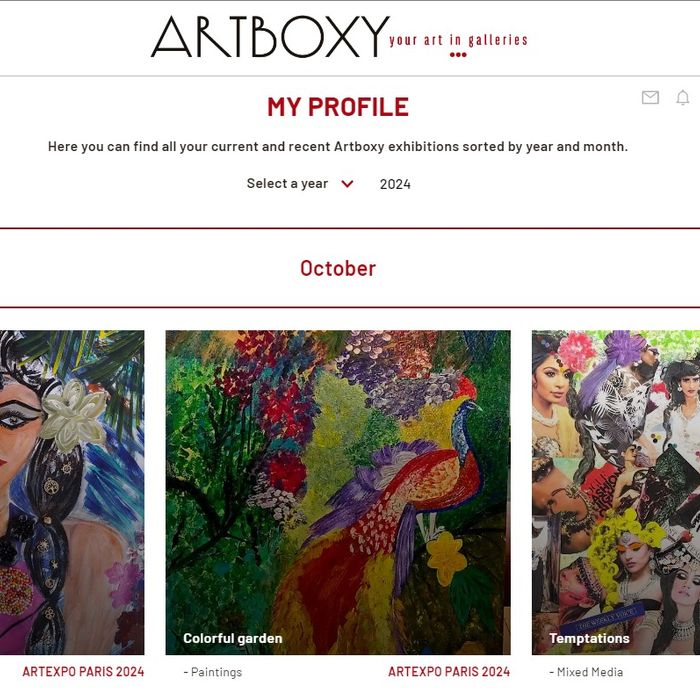Click the MY PROFILE heading
700x700 pixels.
point(338,107)
